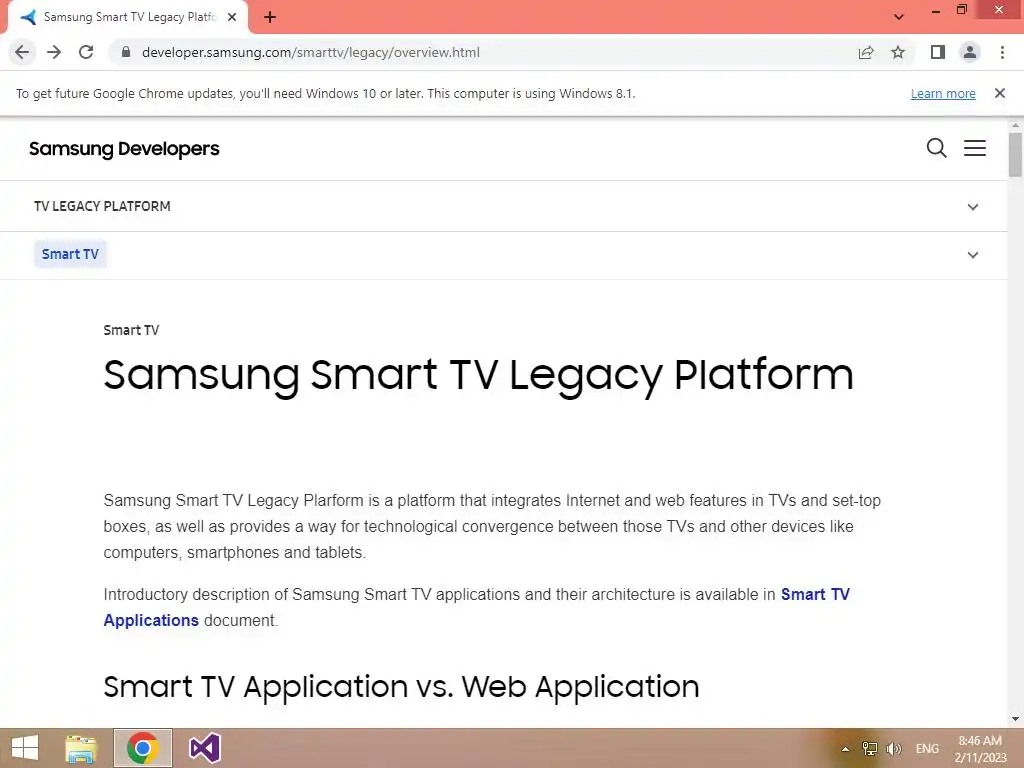Click the scrollbar down arrow
This screenshot has height=768, width=1024.
1015,719
